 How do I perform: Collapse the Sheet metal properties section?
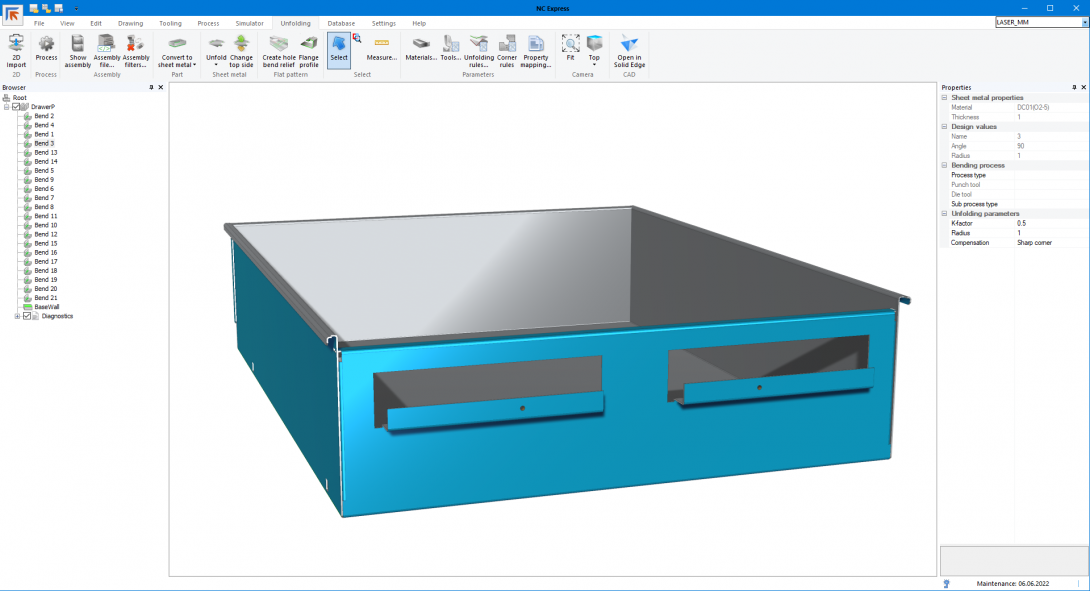(x=945, y=98)
